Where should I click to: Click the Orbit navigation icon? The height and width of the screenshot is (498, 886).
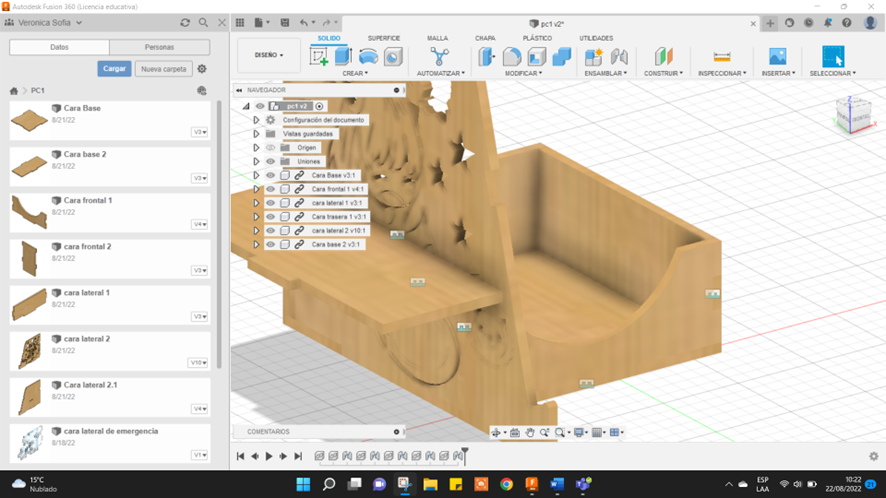pyautogui.click(x=496, y=432)
